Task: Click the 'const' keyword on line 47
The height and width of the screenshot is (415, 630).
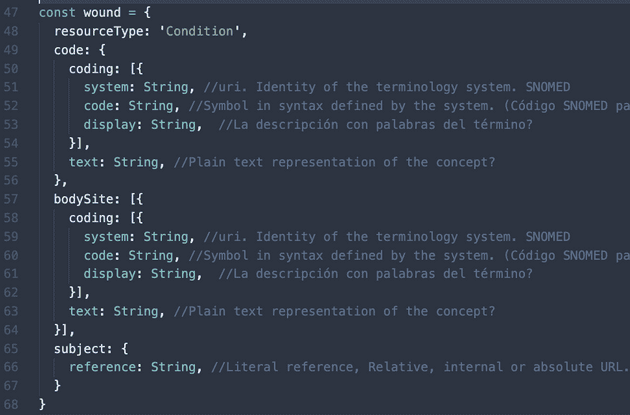Action: [x=57, y=12]
